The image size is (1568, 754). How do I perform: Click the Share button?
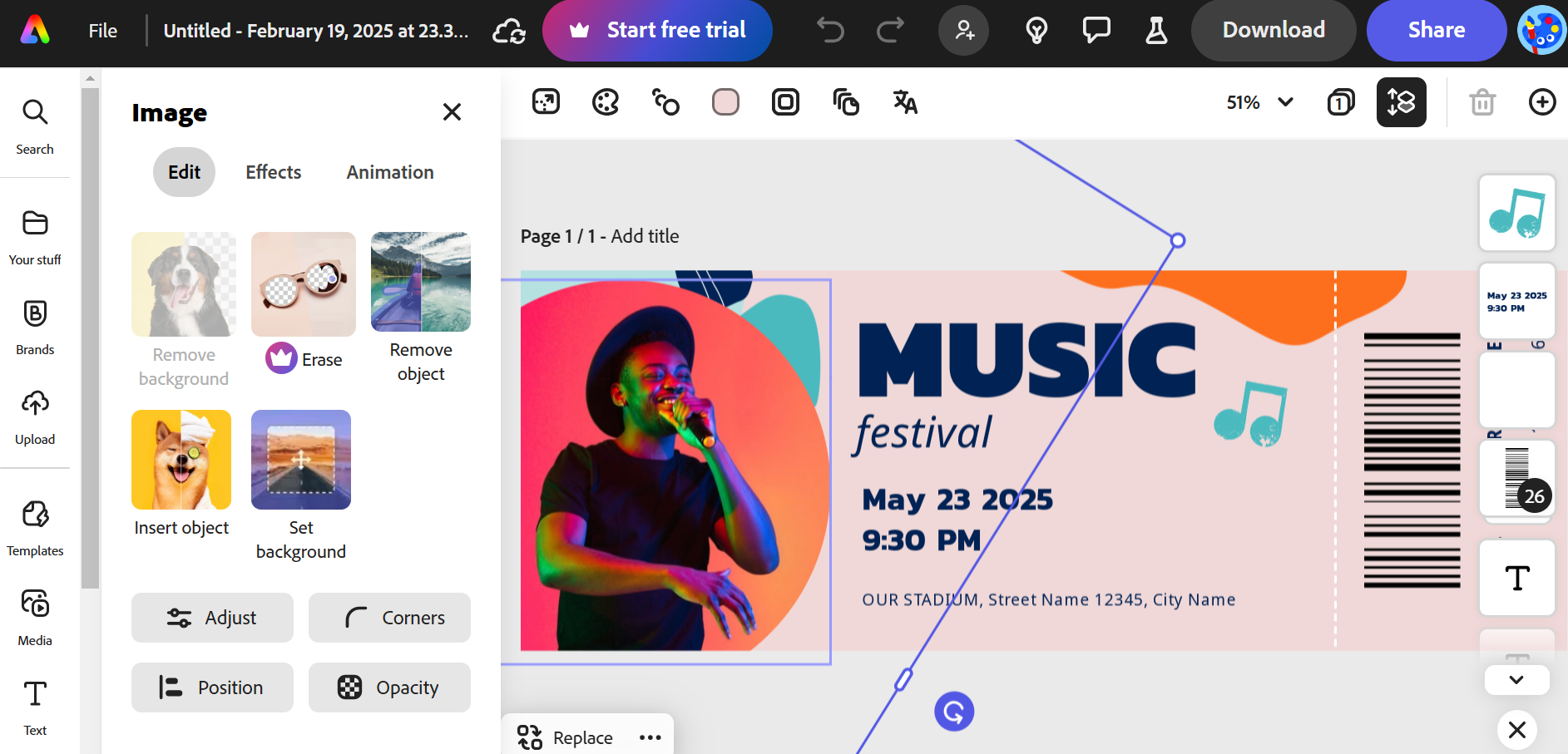click(x=1436, y=30)
